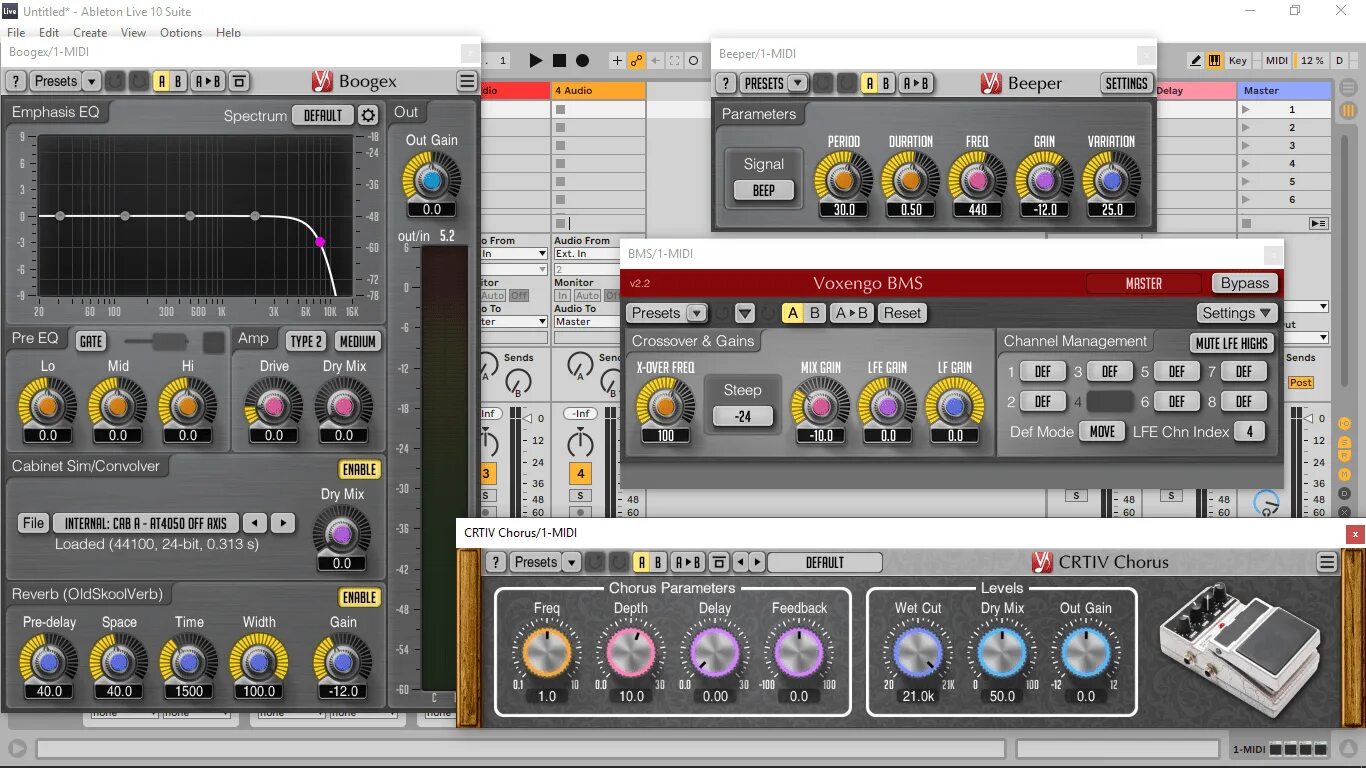
Task: Open the File menu in Ableton
Action: tap(16, 32)
